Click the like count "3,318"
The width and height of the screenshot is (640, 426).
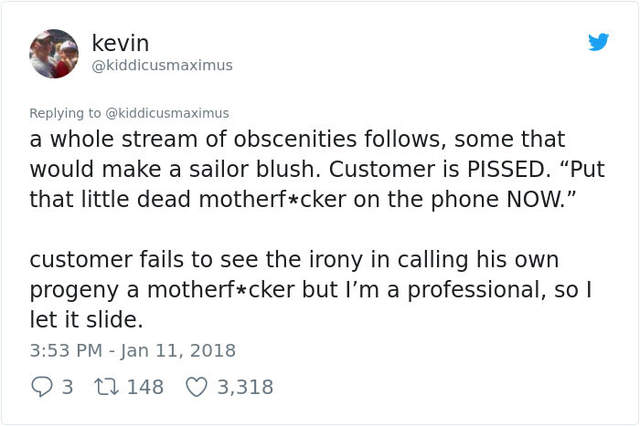(245, 387)
